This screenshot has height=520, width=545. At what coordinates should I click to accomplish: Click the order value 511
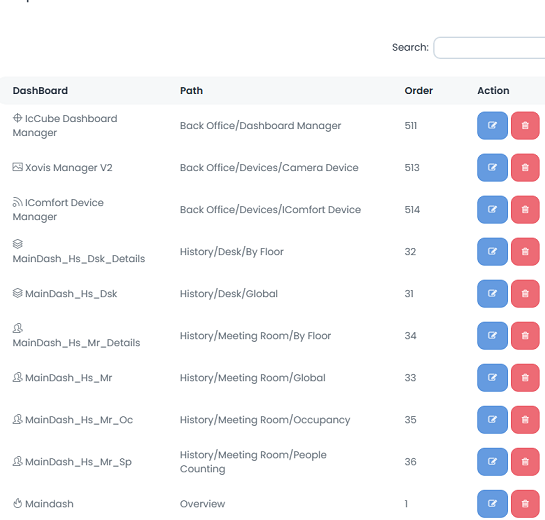coord(410,125)
